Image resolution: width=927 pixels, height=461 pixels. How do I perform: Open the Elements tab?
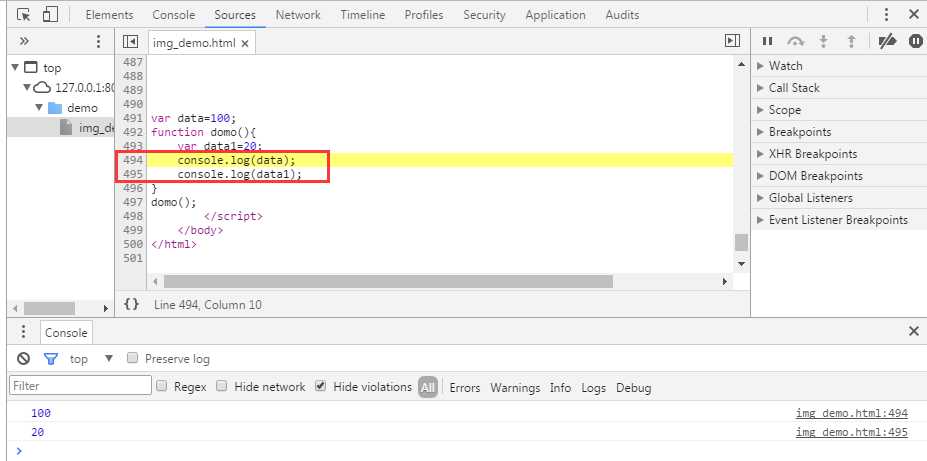[109, 15]
